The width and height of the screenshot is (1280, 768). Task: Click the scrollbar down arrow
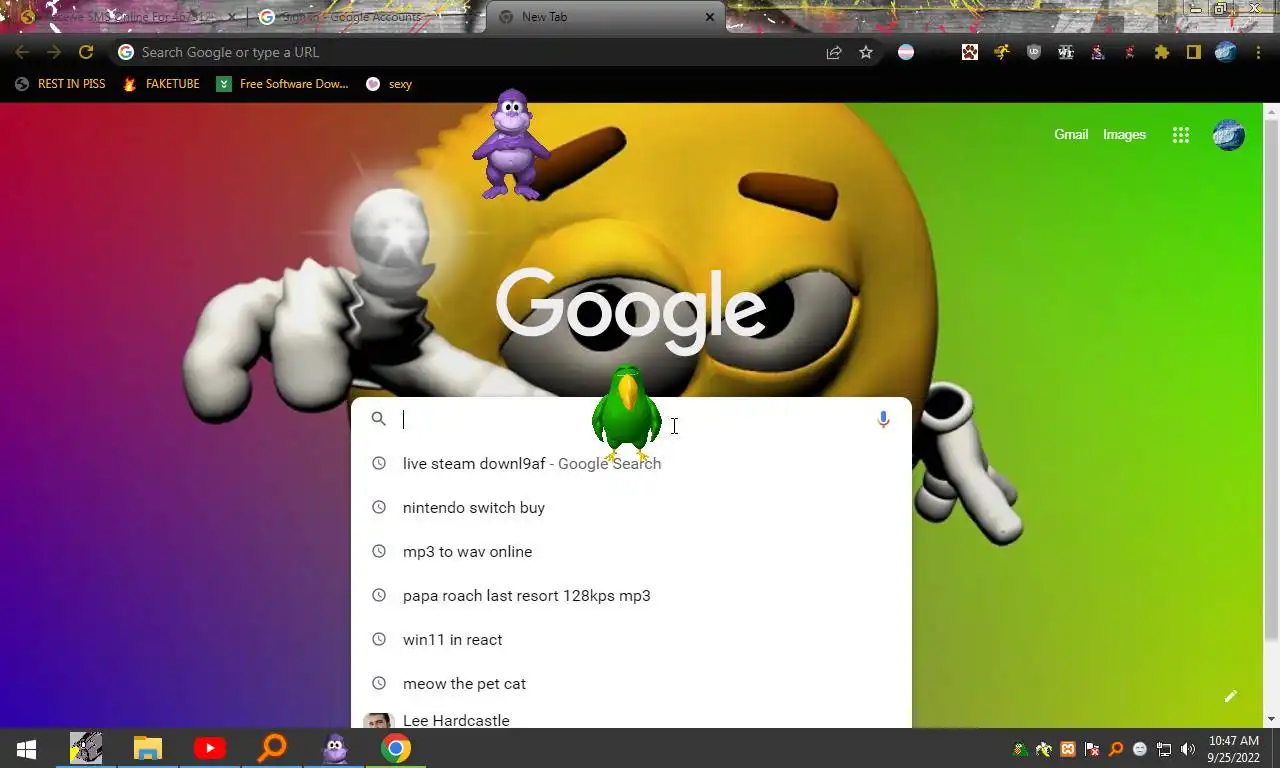click(x=1271, y=719)
